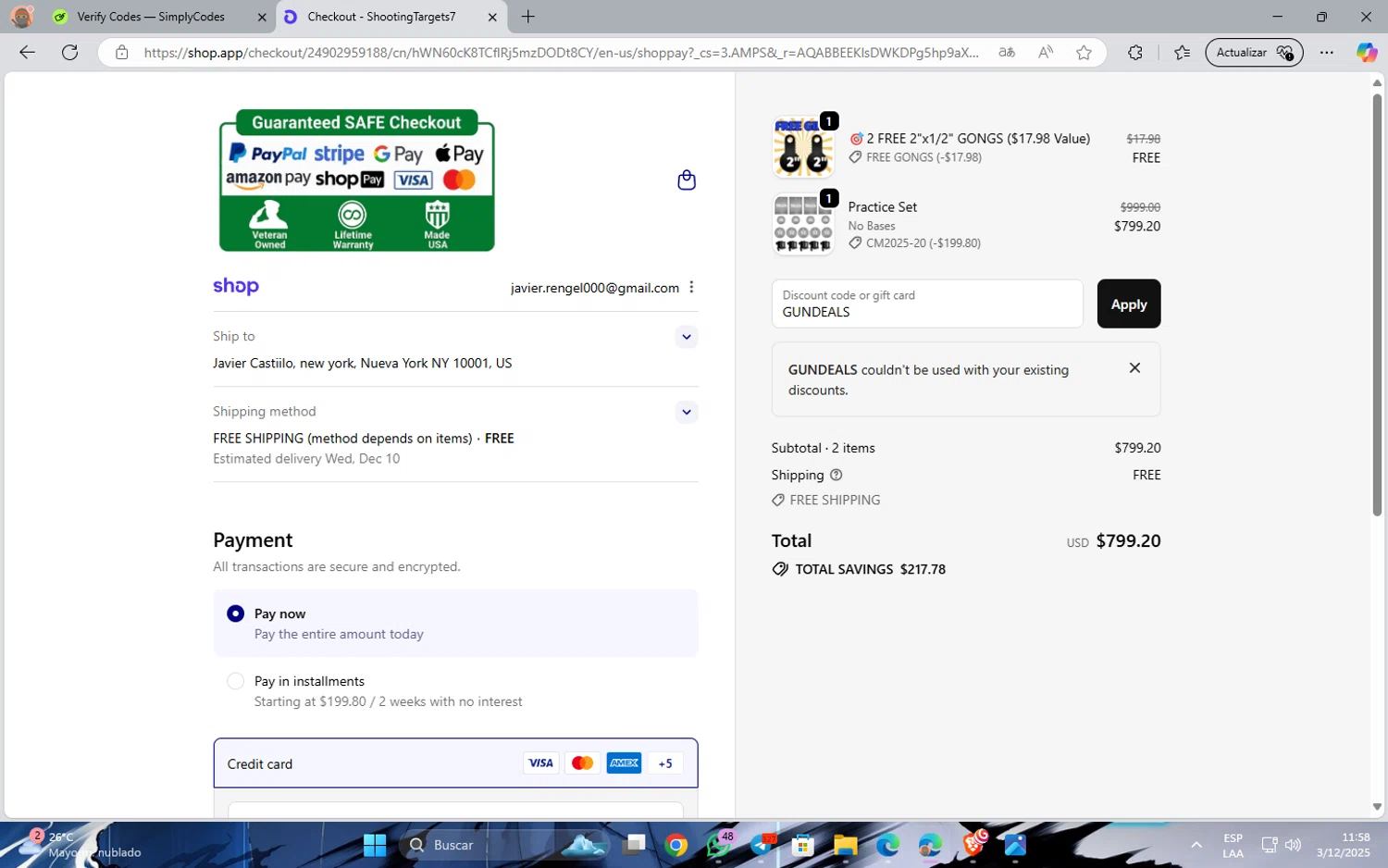Click the Actualizar update button
Image resolution: width=1388 pixels, height=868 pixels.
(1254, 53)
